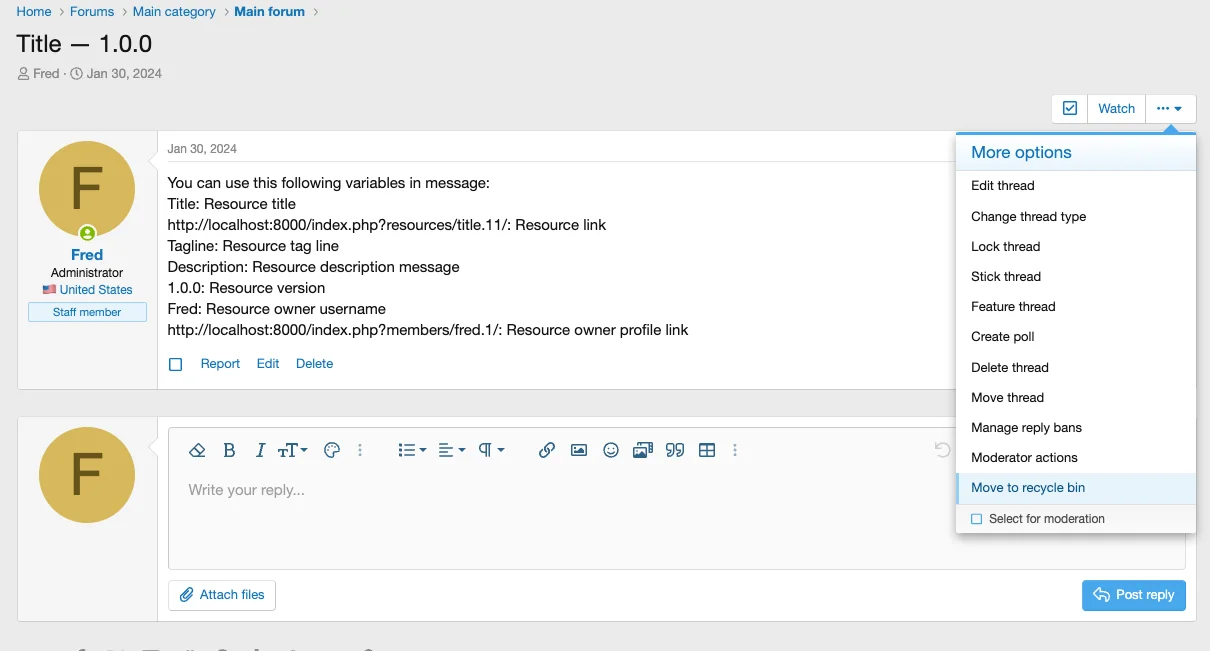Insert an image into the reply
Screen dimensions: 1210x651
578,451
